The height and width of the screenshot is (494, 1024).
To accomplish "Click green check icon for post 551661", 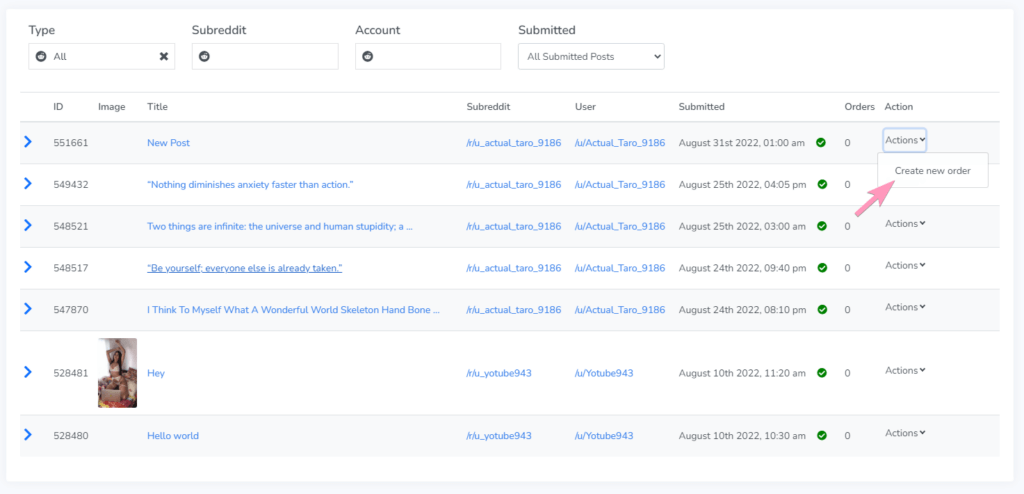I will tap(821, 143).
